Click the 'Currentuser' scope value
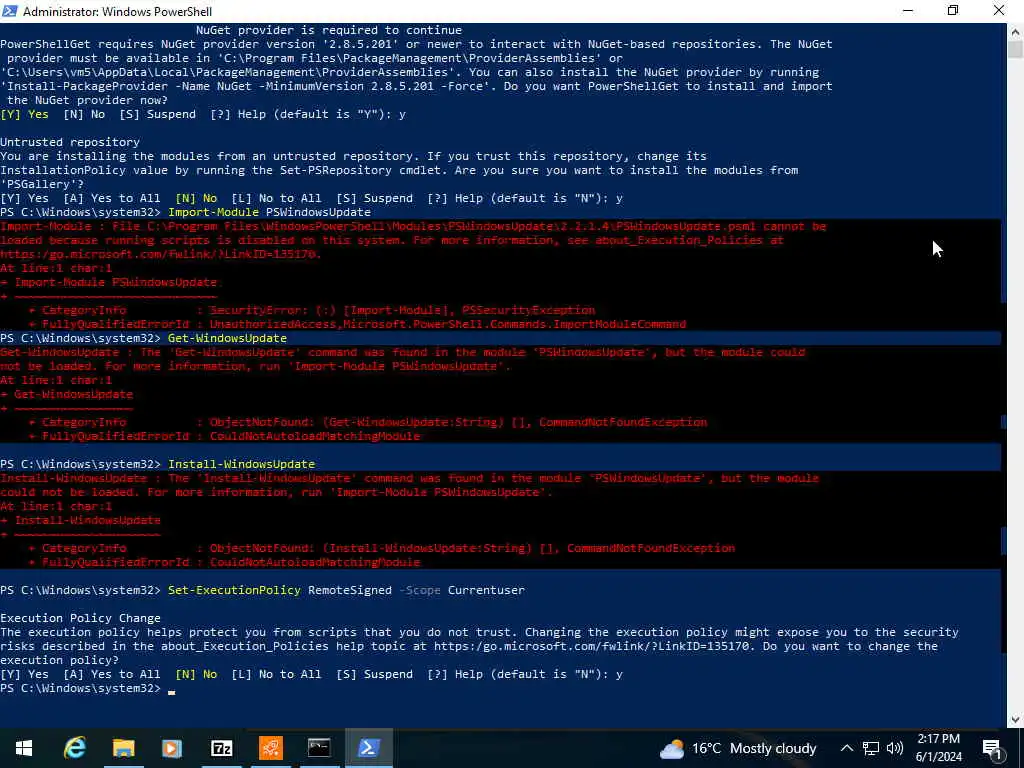The height and width of the screenshot is (768, 1024). click(x=486, y=590)
